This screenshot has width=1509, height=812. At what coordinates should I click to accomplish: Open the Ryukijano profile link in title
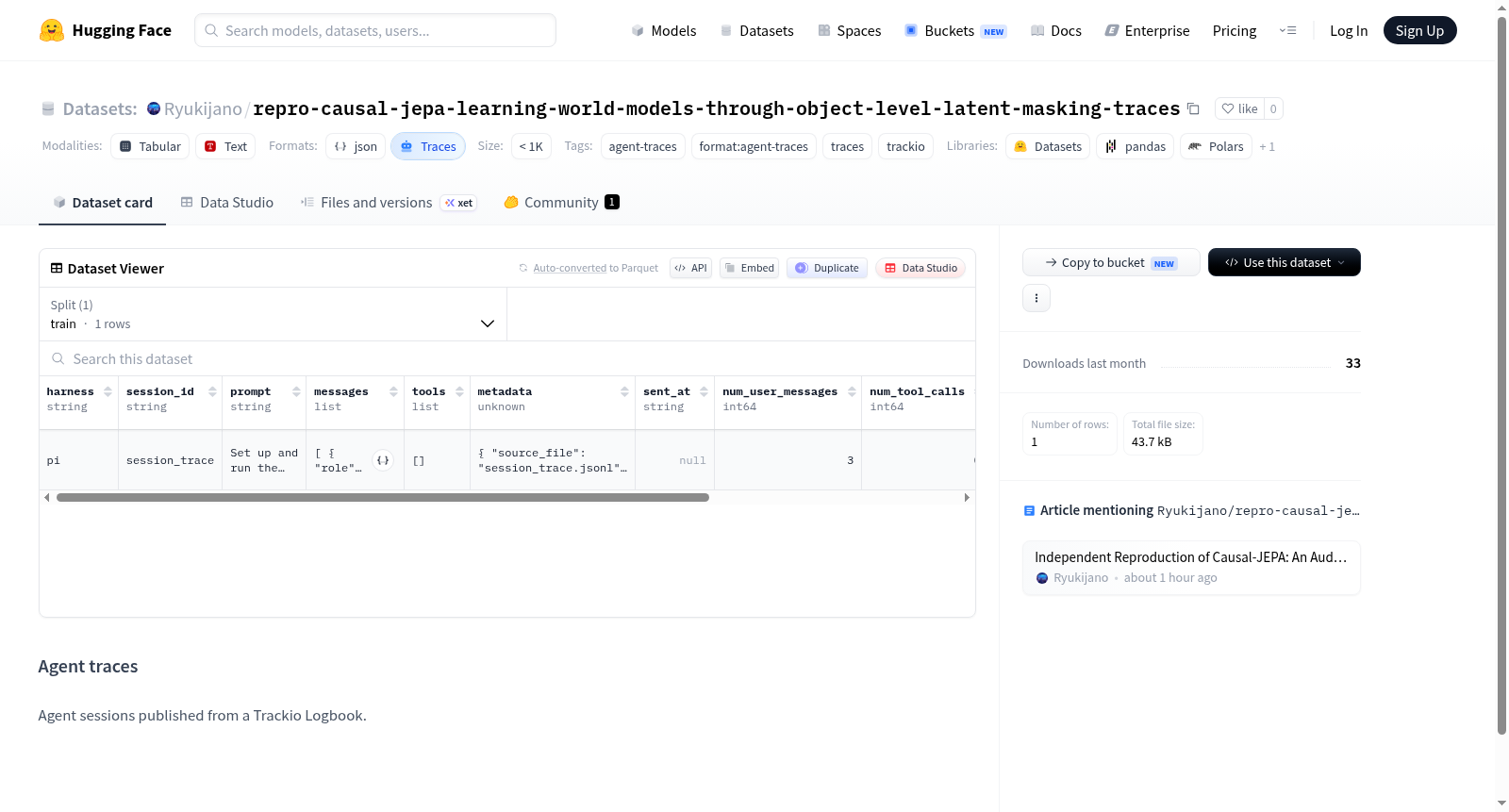point(203,108)
